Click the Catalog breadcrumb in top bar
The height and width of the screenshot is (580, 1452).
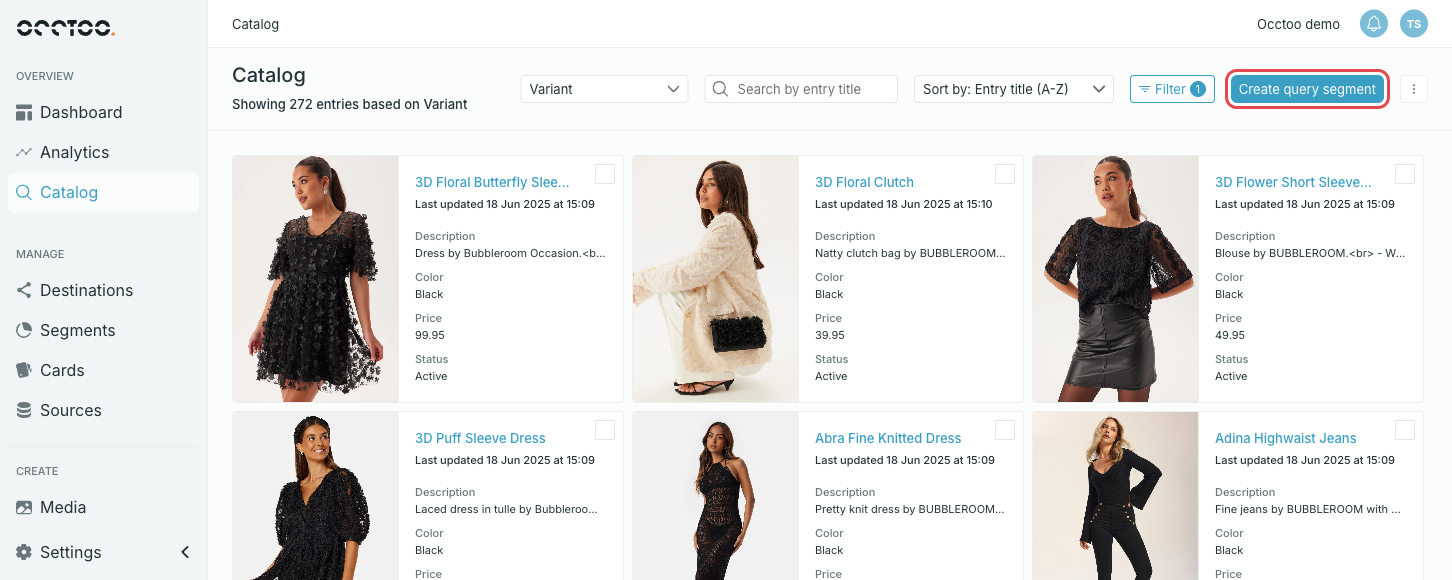tap(255, 24)
